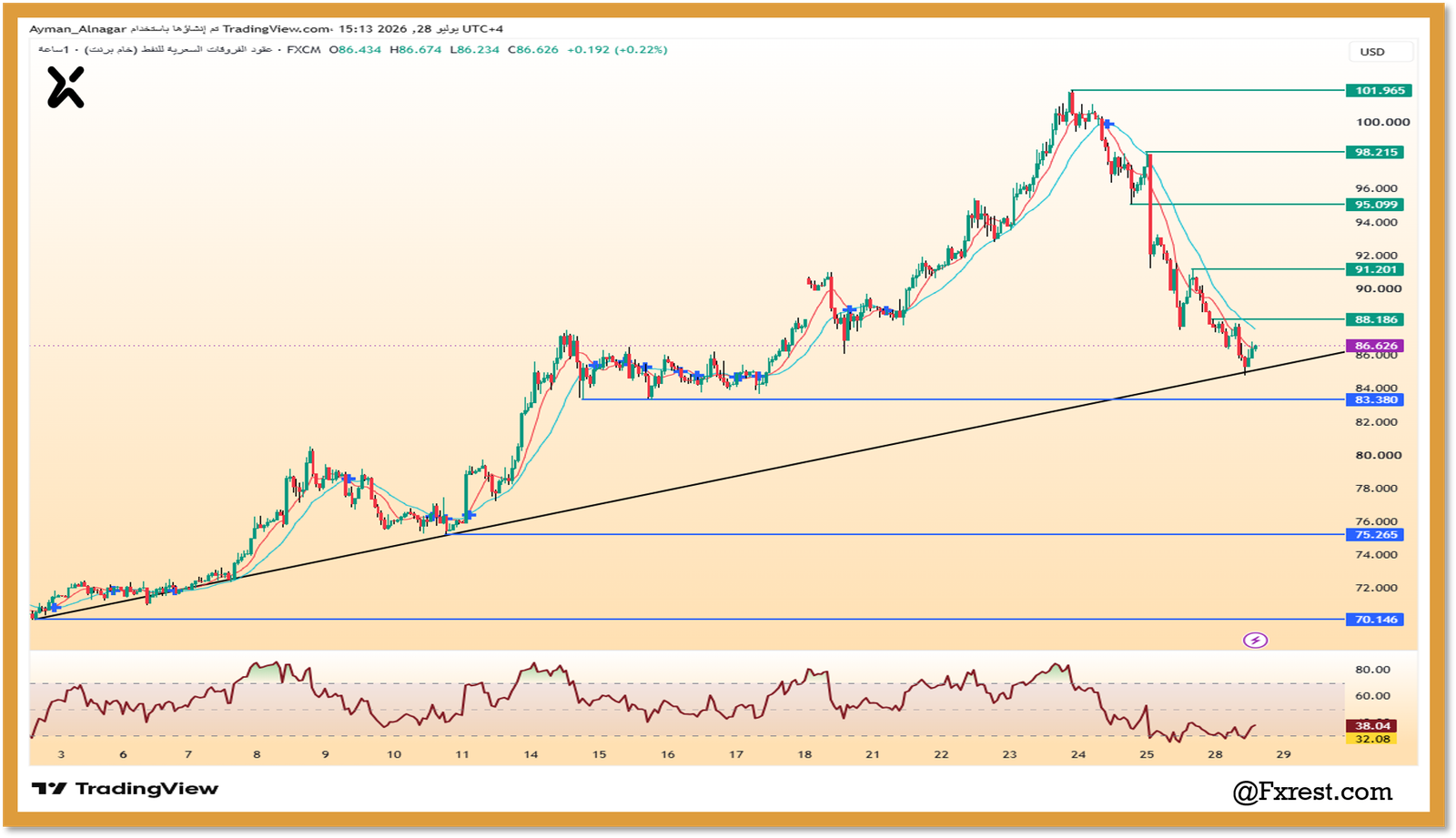
Task: Click the 78.000 price axis tick
Action: (1376, 489)
